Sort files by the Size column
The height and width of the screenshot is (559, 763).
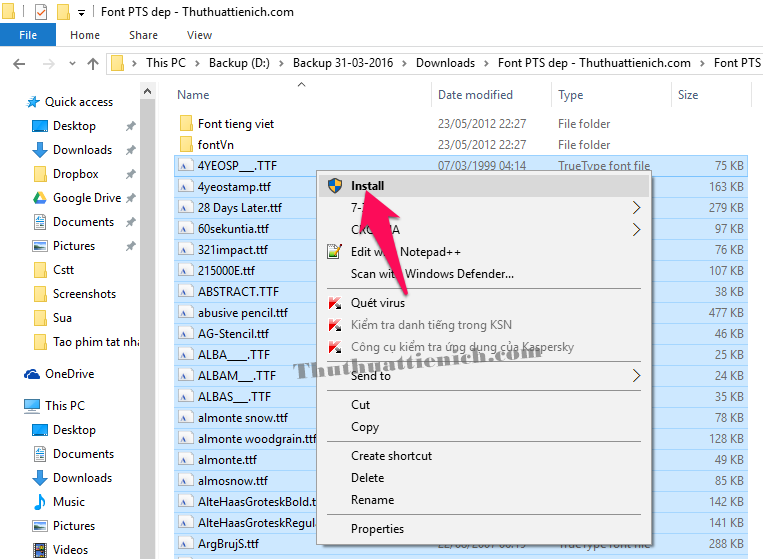688,95
